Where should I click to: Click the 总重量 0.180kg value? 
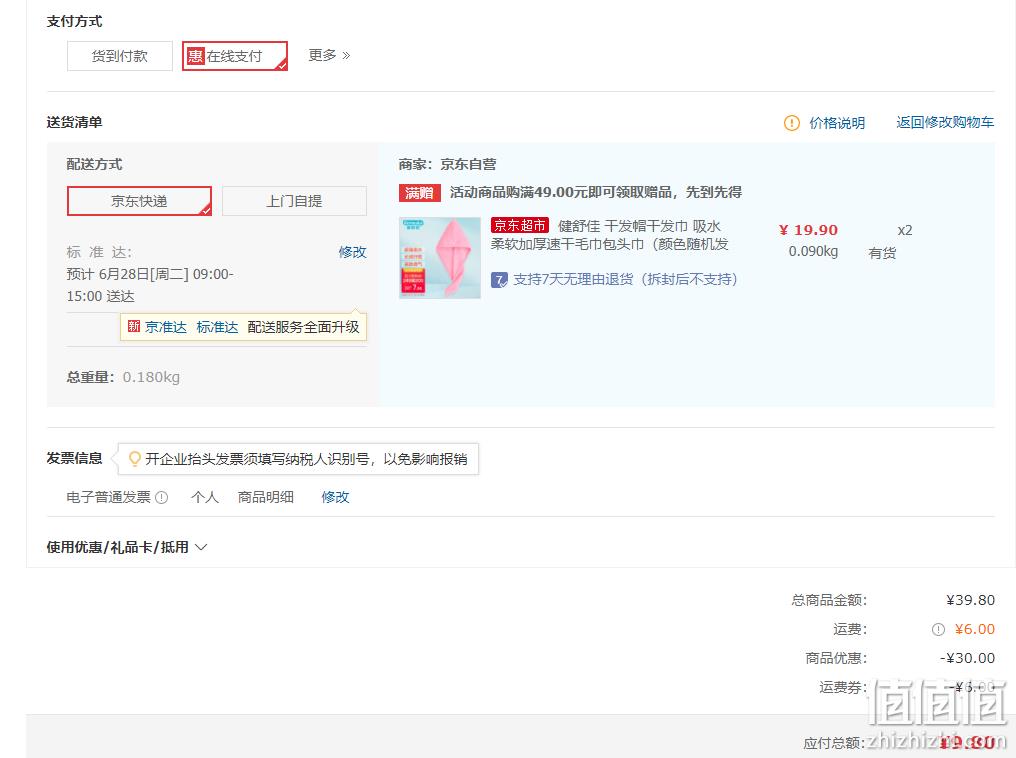point(151,377)
